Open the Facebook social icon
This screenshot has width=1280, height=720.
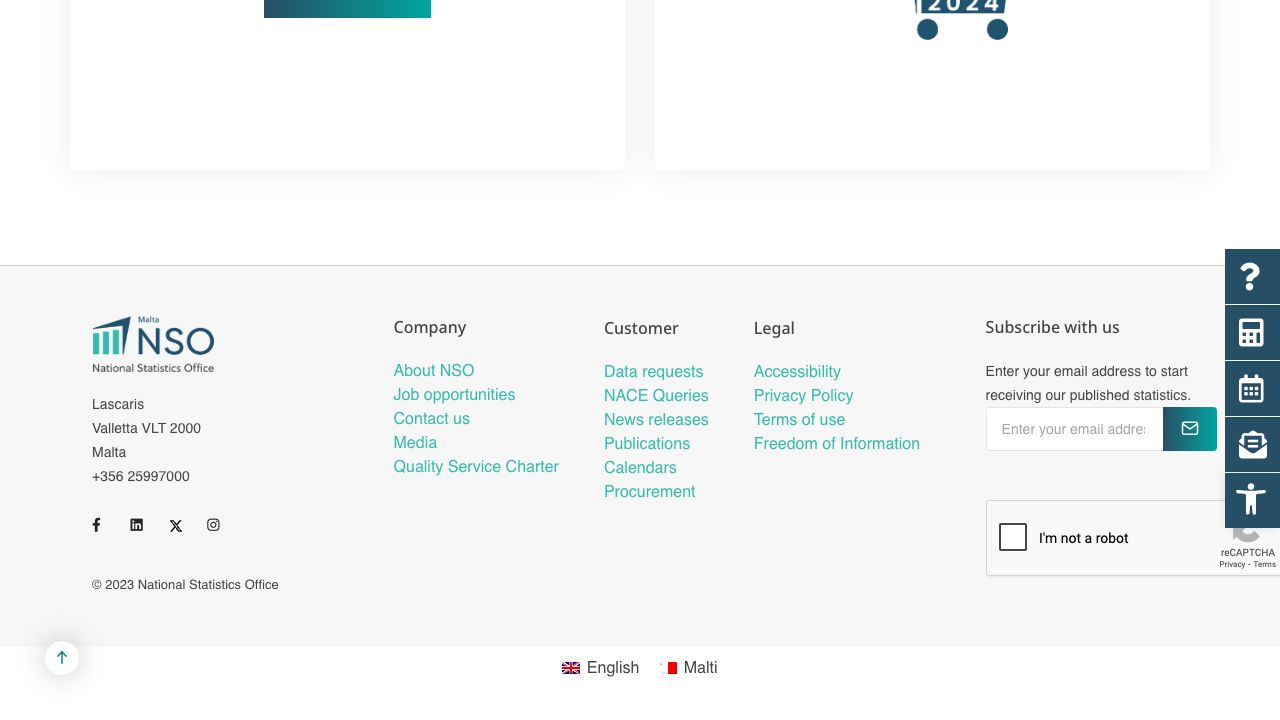pyautogui.click(x=97, y=525)
